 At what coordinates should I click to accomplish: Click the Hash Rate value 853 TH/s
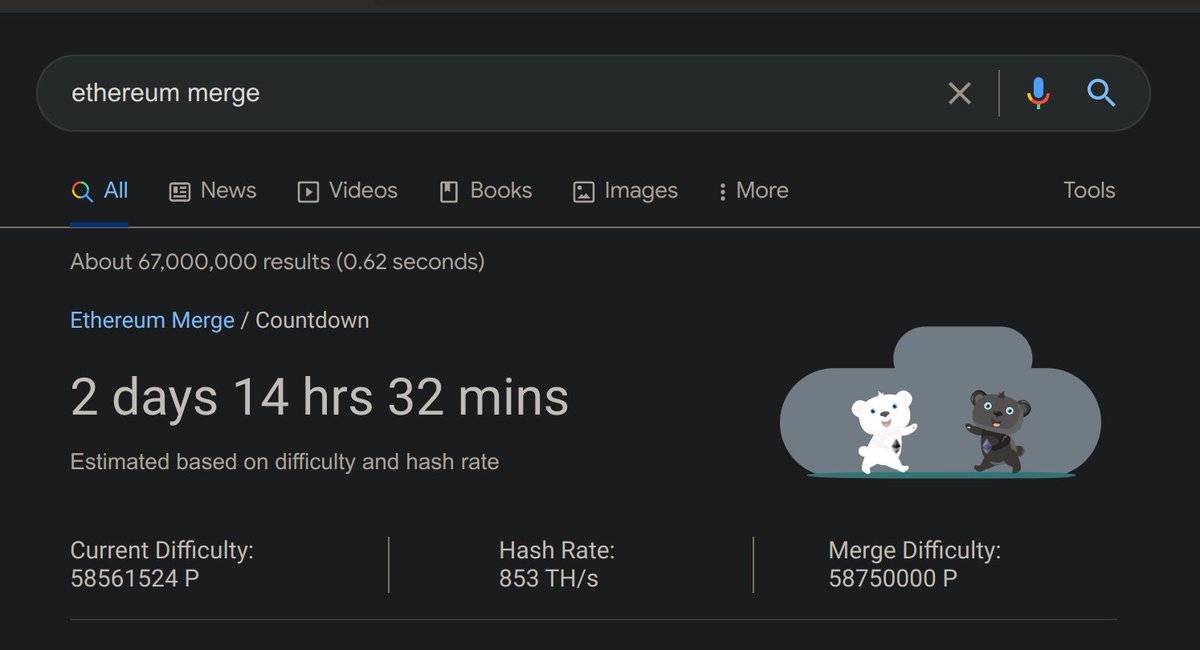pos(549,578)
